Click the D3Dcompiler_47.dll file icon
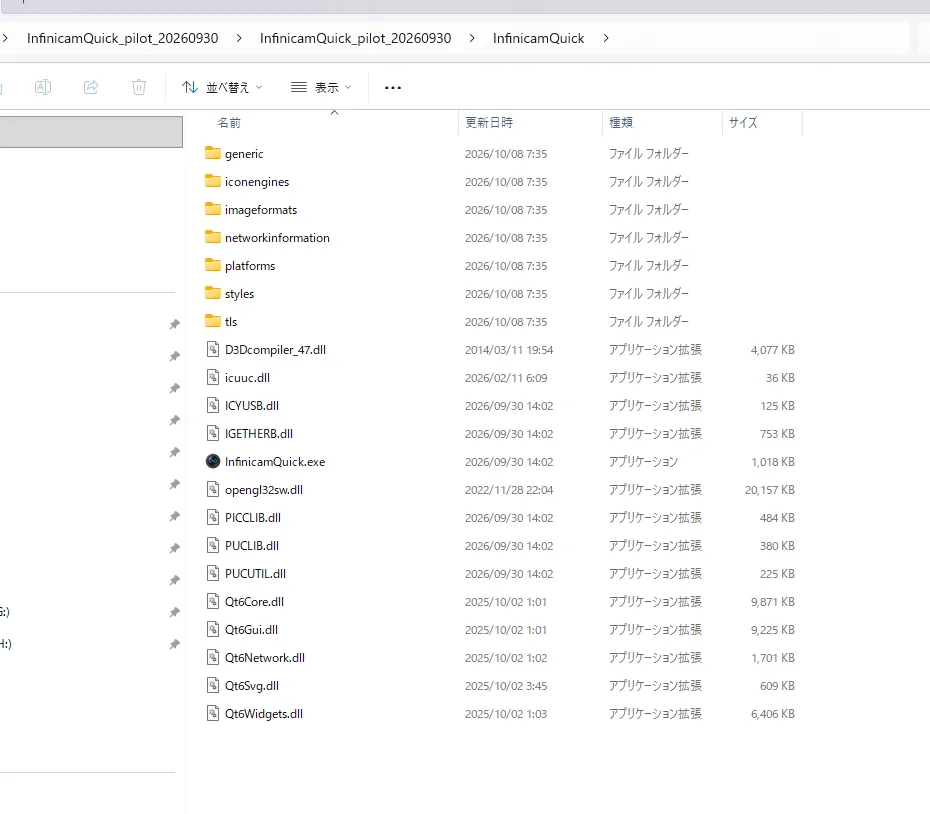This screenshot has width=930, height=814. point(213,349)
